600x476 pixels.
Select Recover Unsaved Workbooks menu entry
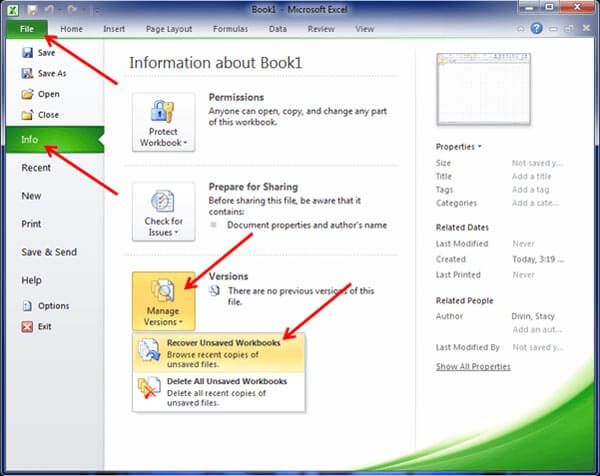tap(219, 353)
